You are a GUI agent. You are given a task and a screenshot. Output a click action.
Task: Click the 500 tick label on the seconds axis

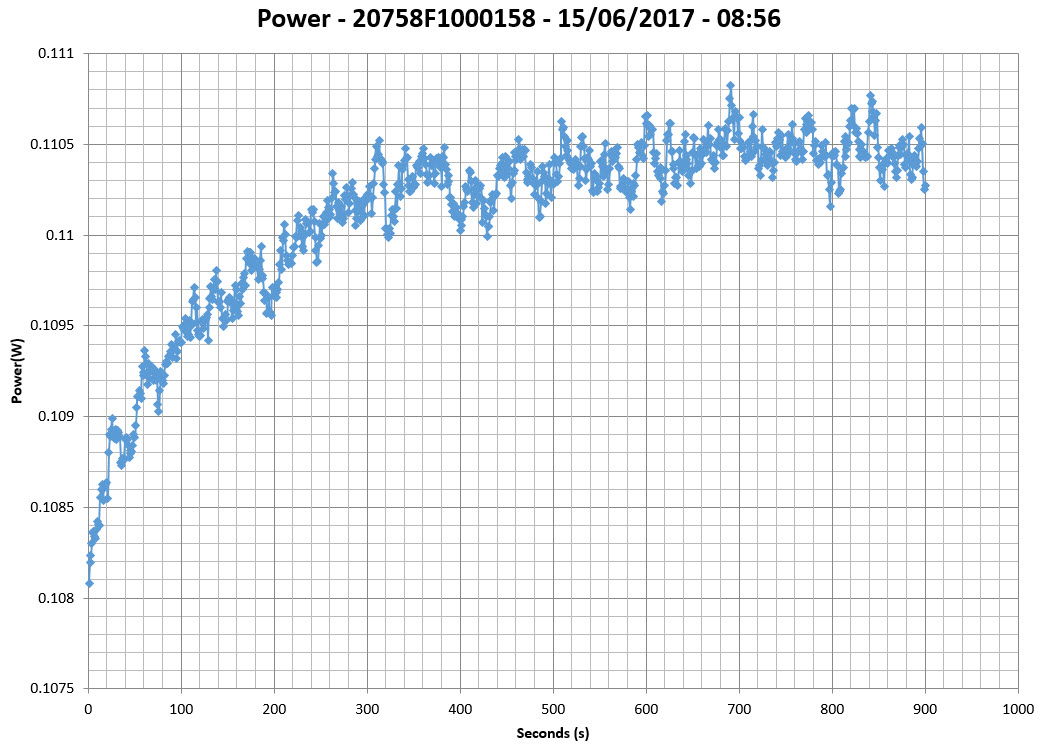(553, 707)
